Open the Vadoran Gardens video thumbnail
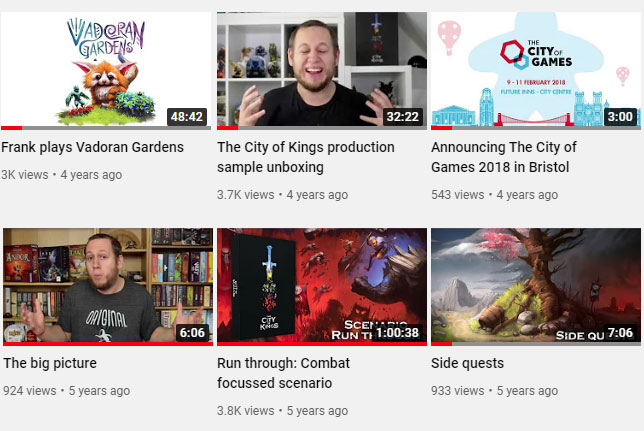Image resolution: width=644 pixels, height=431 pixels. tap(106, 70)
